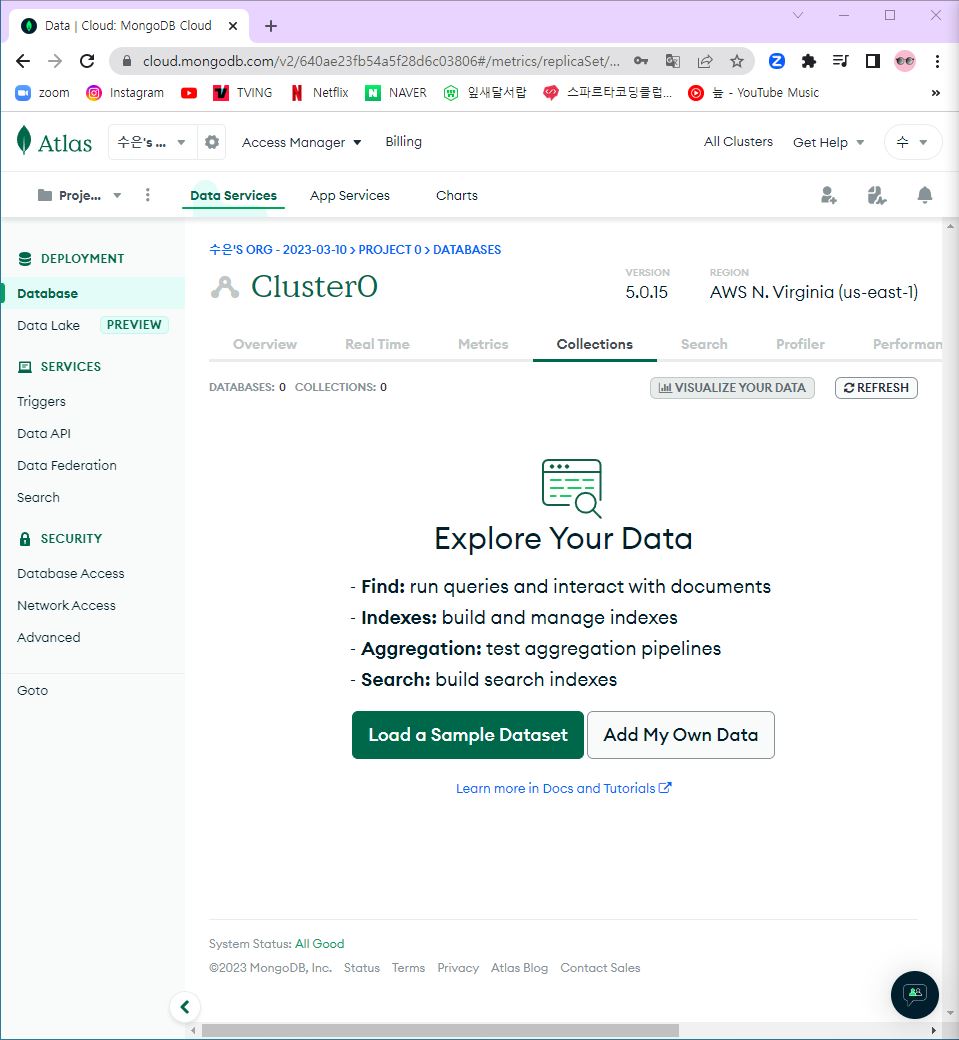Viewport: 959px width, 1040px height.
Task: Open the Chrome extensions puzzle icon
Action: point(808,61)
